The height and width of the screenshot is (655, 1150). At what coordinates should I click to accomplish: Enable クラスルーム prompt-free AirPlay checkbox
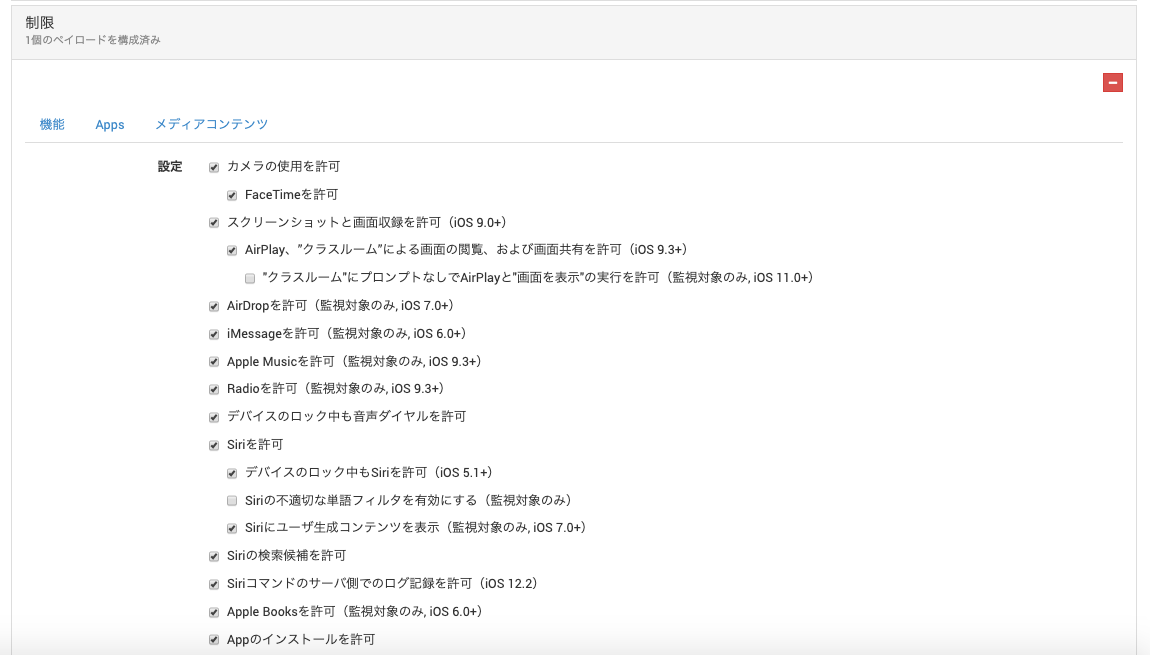[250, 278]
